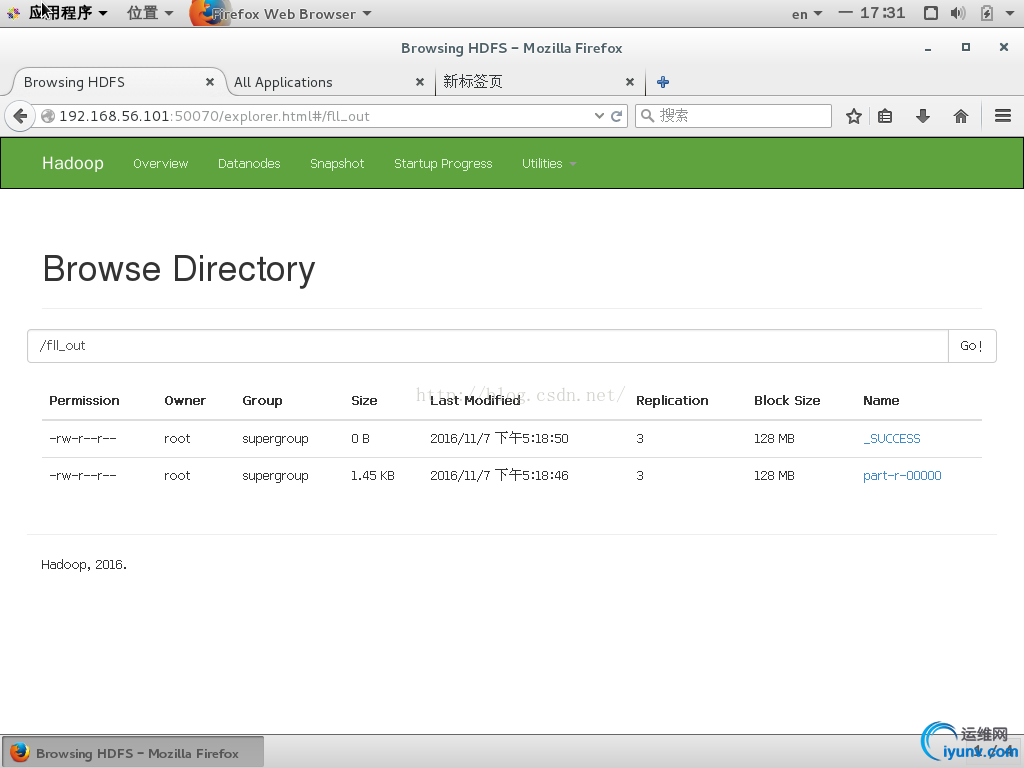Click the Go! button

972,345
